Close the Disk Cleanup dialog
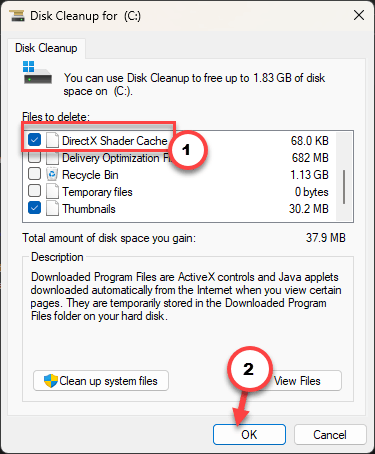The image size is (375, 454). point(359,15)
